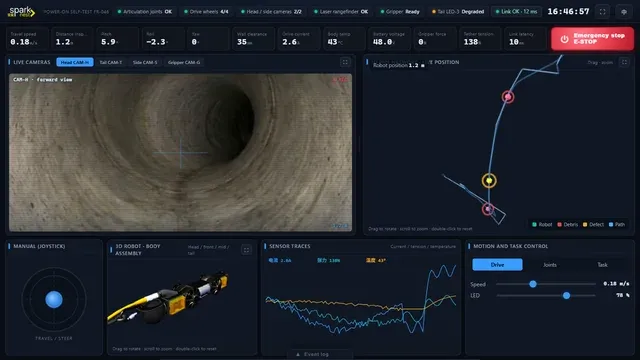Click the 16:46:57 clock
Viewport: 640px width, 360px height.
tap(568, 11)
